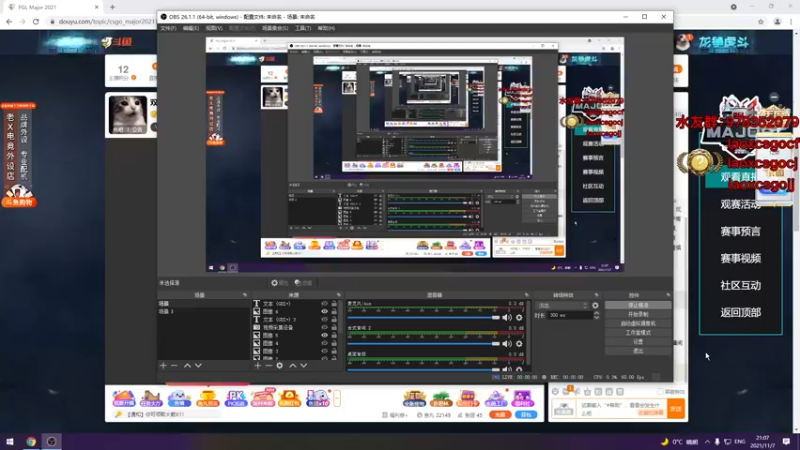Adjust the 麦克风/Aux volume slider

tap(424, 317)
